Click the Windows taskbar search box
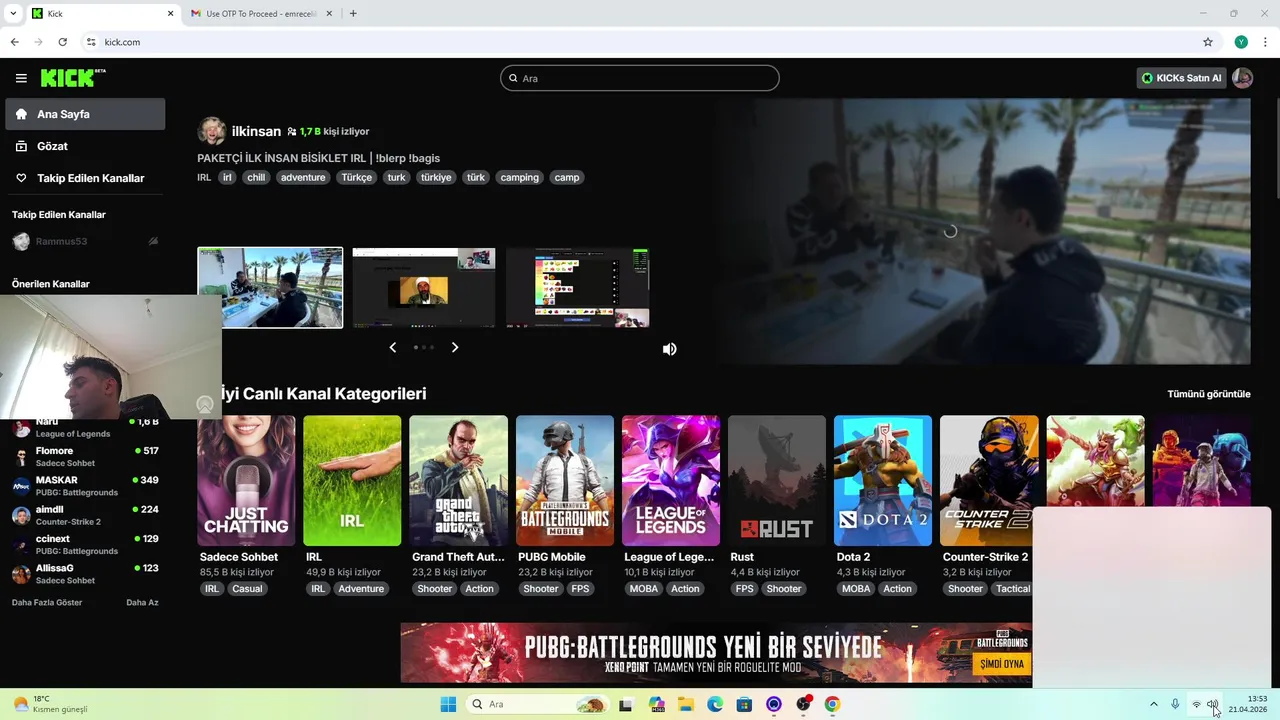This screenshot has width=1280, height=720. pos(538,704)
